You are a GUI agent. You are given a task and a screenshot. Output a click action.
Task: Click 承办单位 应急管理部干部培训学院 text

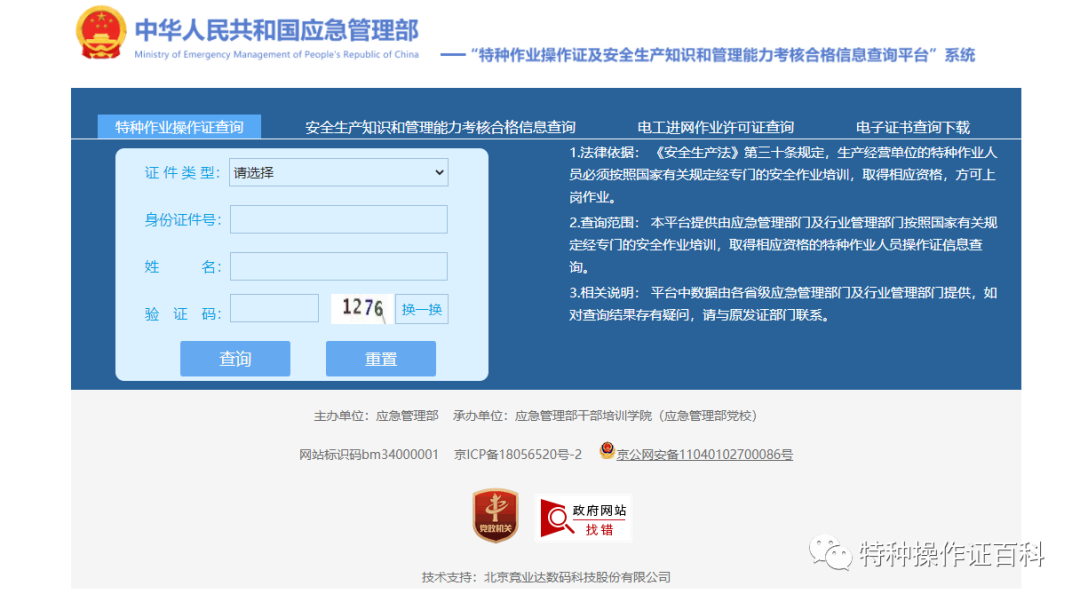pyautogui.click(x=605, y=415)
